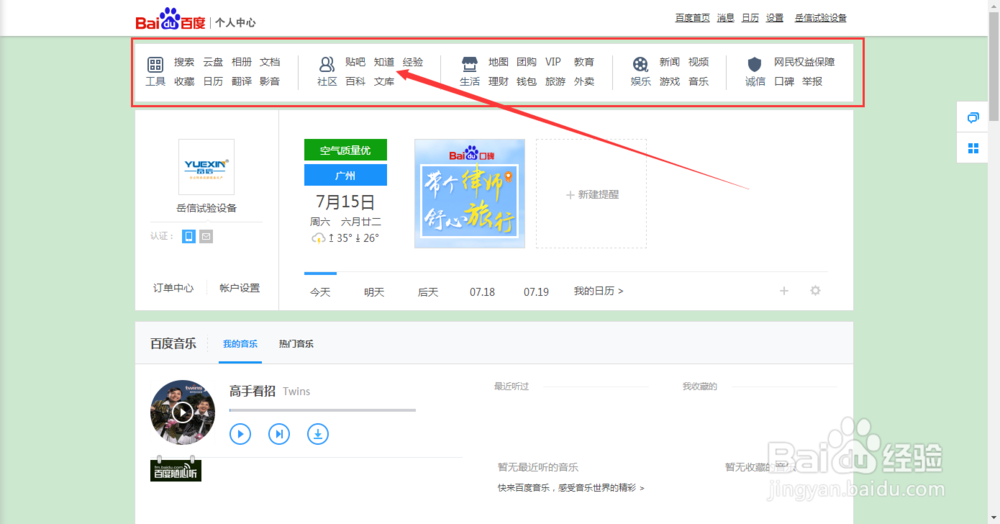Open the feedback chat icon on right sidebar
The height and width of the screenshot is (524, 1000).
click(x=973, y=117)
